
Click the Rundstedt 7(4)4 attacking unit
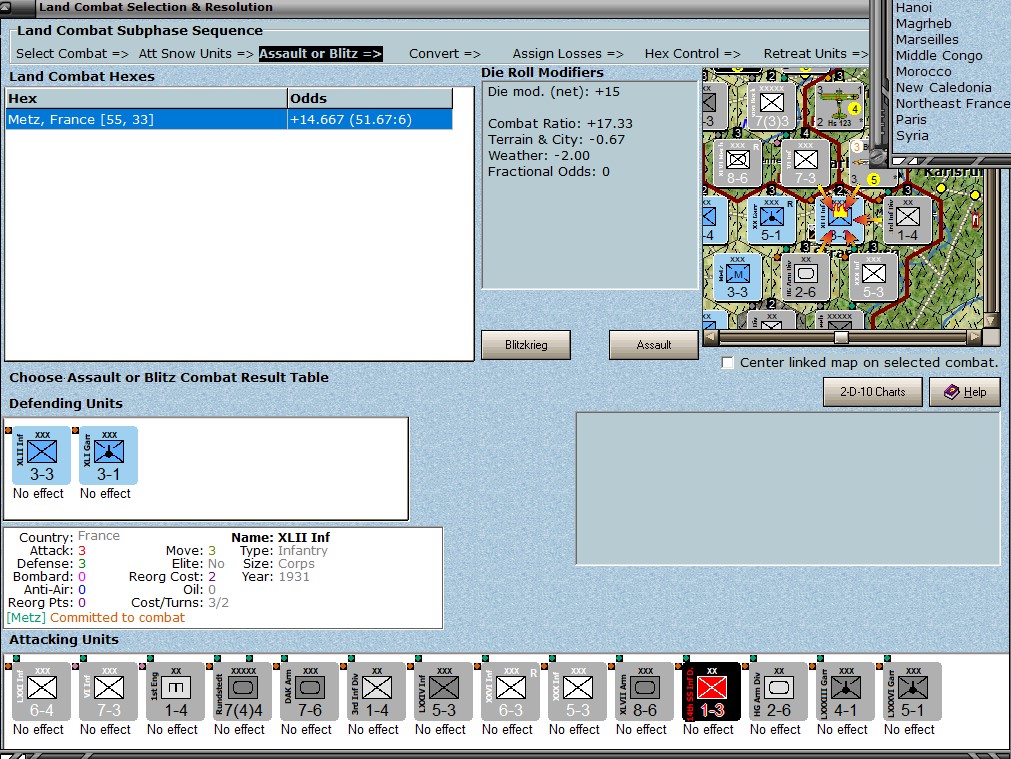pyautogui.click(x=243, y=691)
